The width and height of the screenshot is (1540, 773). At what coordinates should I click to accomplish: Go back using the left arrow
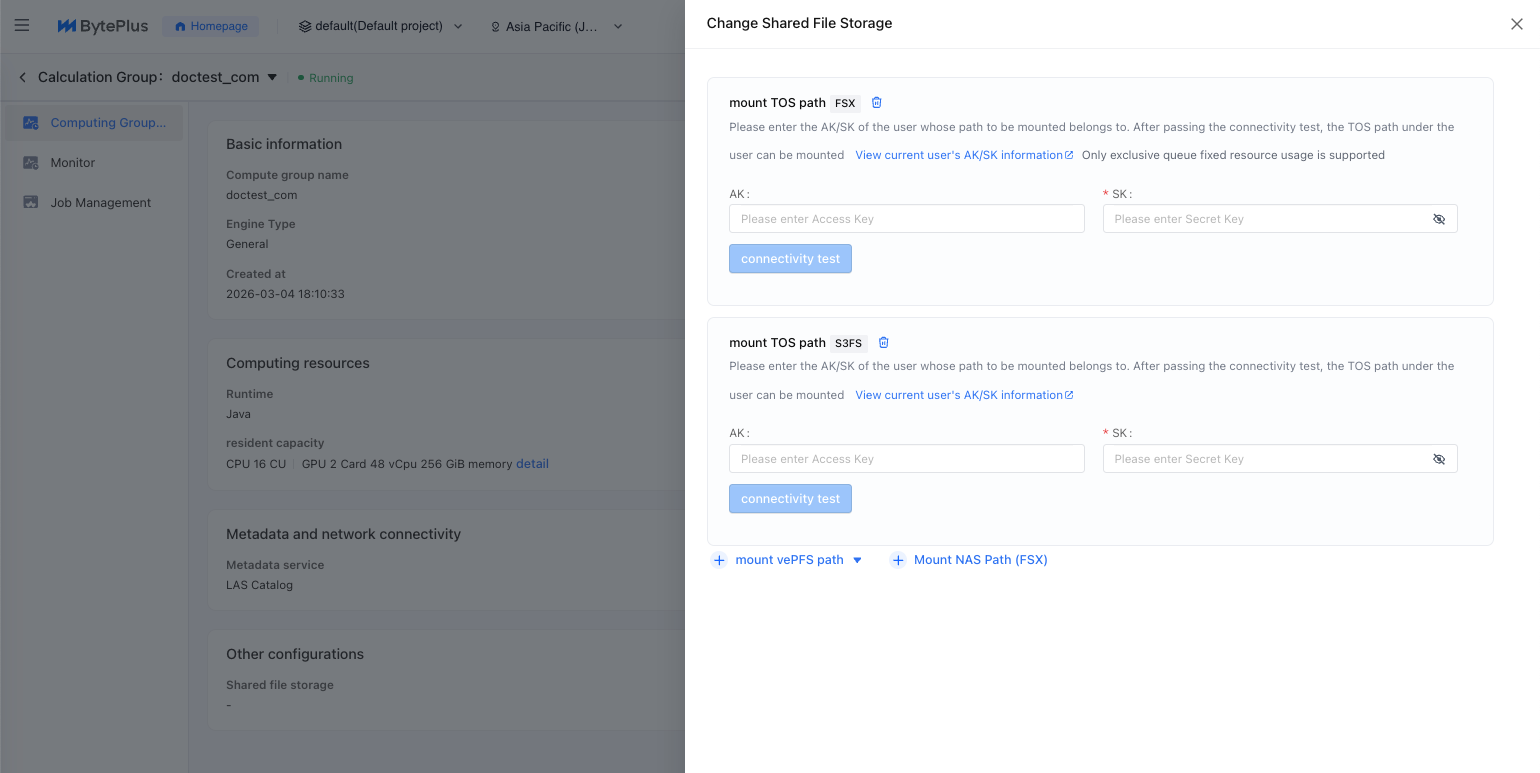click(23, 78)
